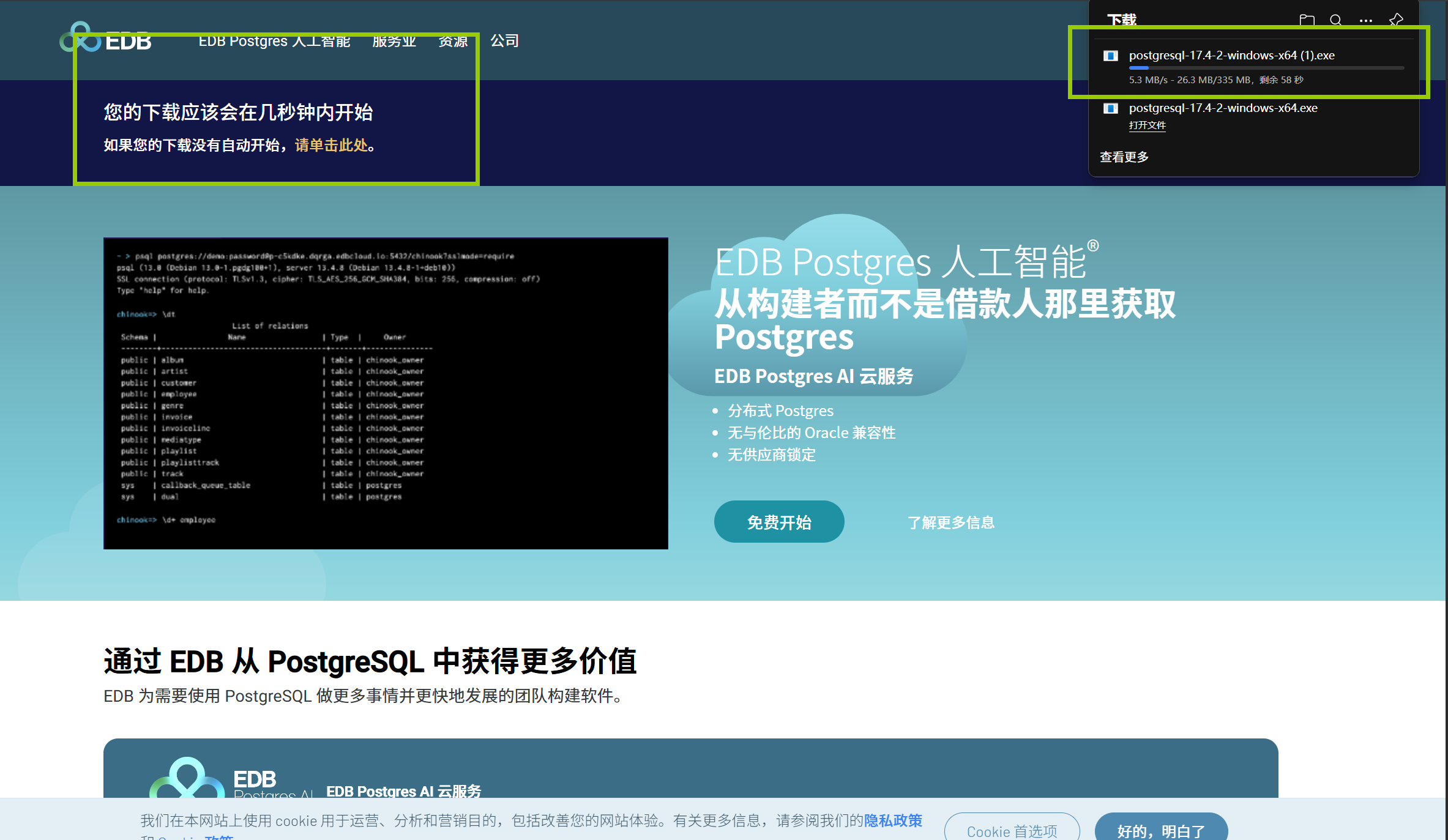Click the download progress bar
Viewport: 1448px width, 840px height.
[1266, 68]
